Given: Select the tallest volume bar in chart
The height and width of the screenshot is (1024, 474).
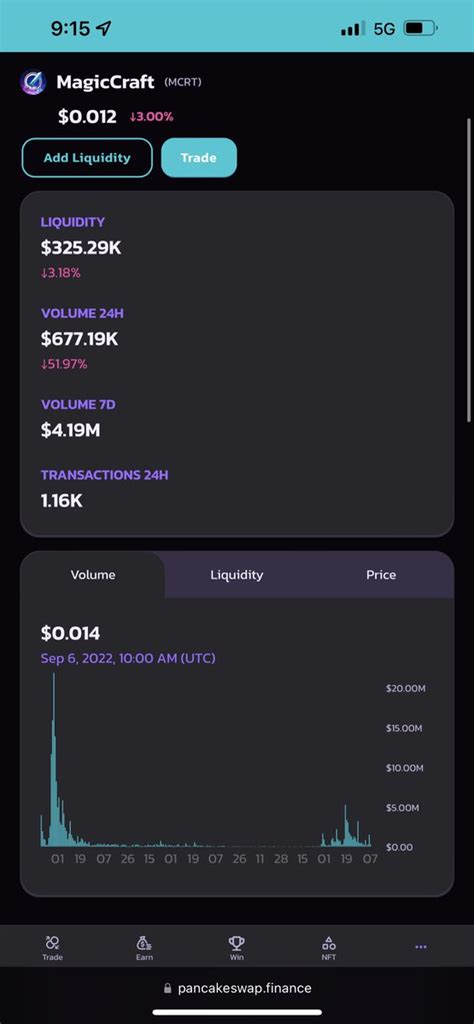Looking at the screenshot, I should pyautogui.click(x=54, y=760).
